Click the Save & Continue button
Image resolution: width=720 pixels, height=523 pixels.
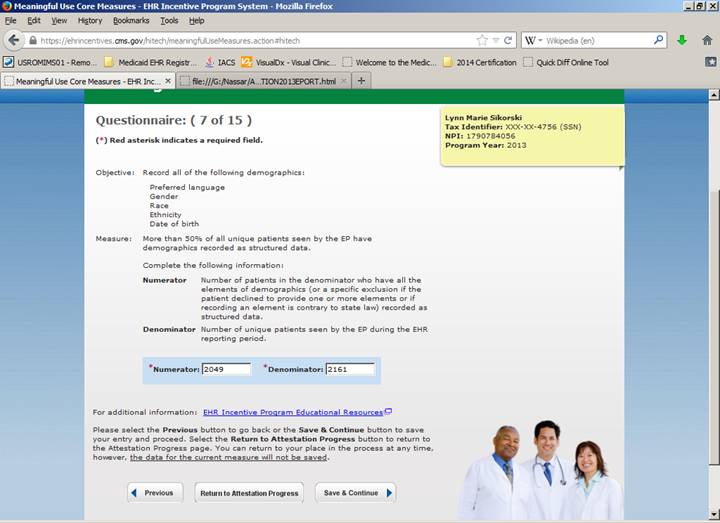[355, 493]
